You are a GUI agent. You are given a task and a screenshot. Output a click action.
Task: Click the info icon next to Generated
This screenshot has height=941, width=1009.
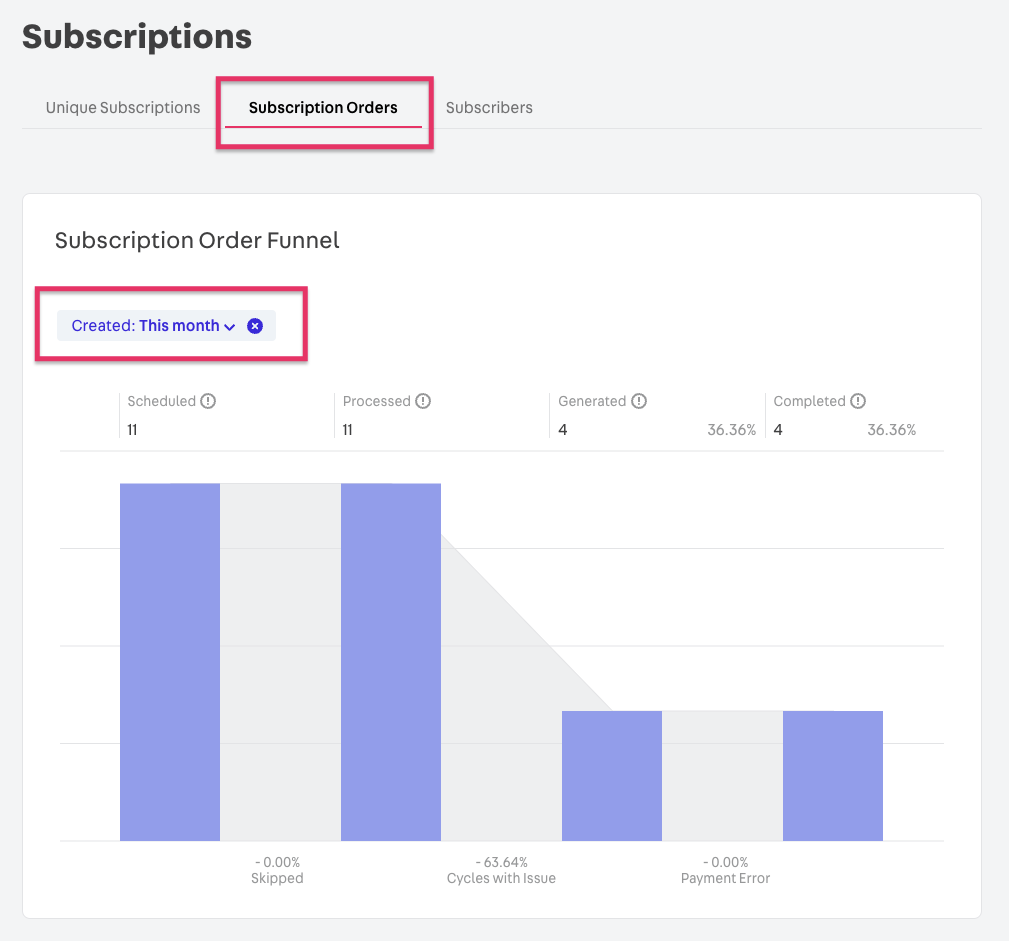pyautogui.click(x=639, y=401)
